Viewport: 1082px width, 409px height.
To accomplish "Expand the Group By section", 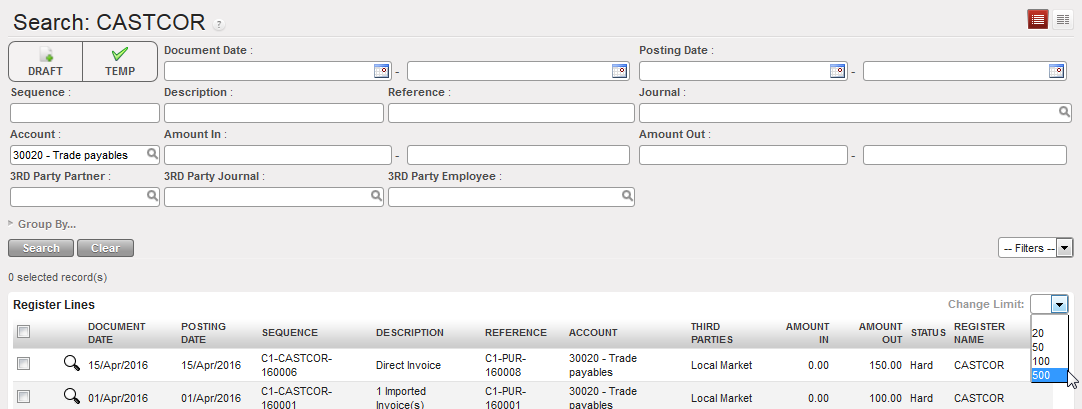I will click(46, 224).
